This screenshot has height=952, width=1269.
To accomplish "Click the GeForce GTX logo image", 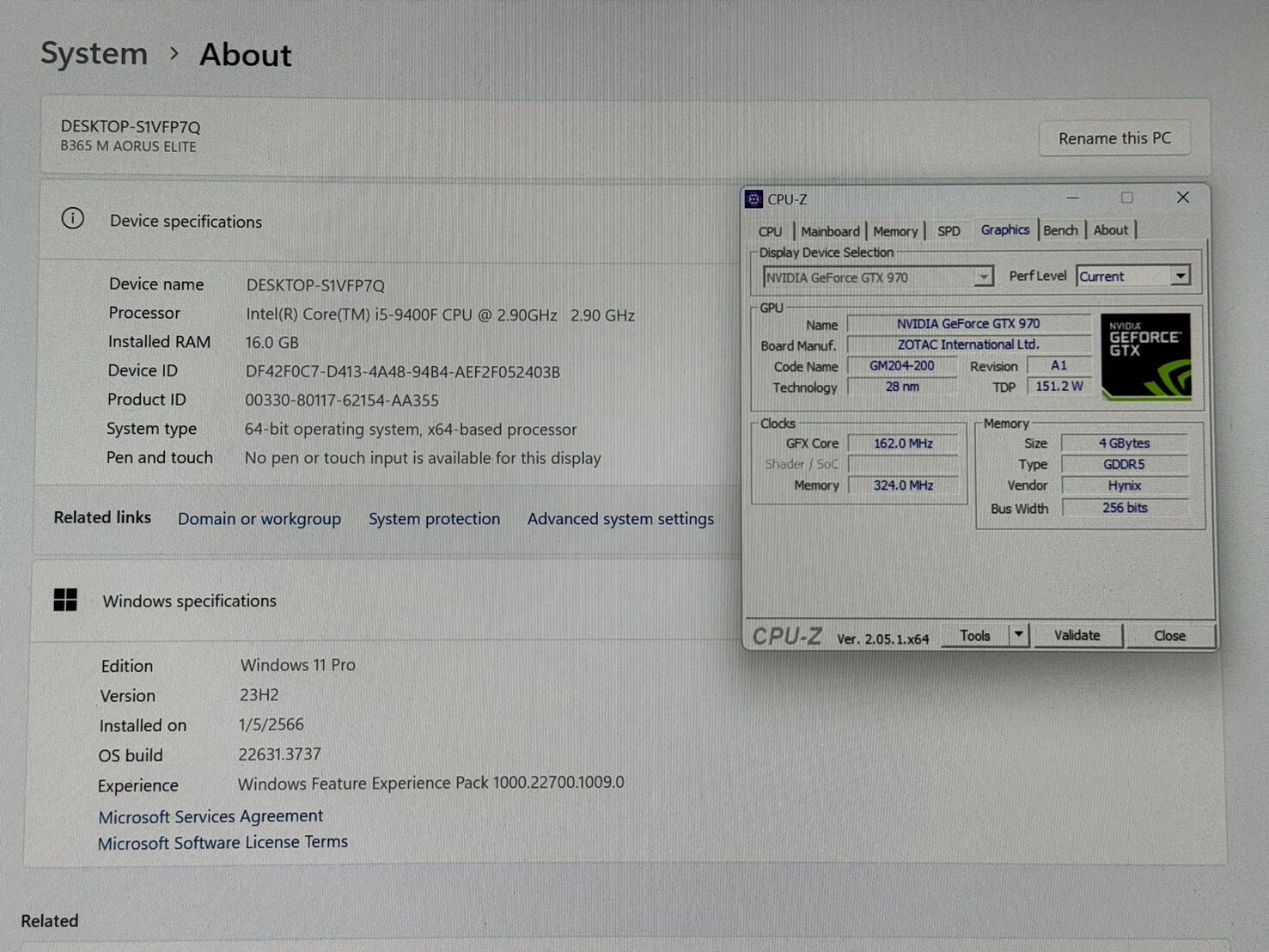I will pos(1146,357).
